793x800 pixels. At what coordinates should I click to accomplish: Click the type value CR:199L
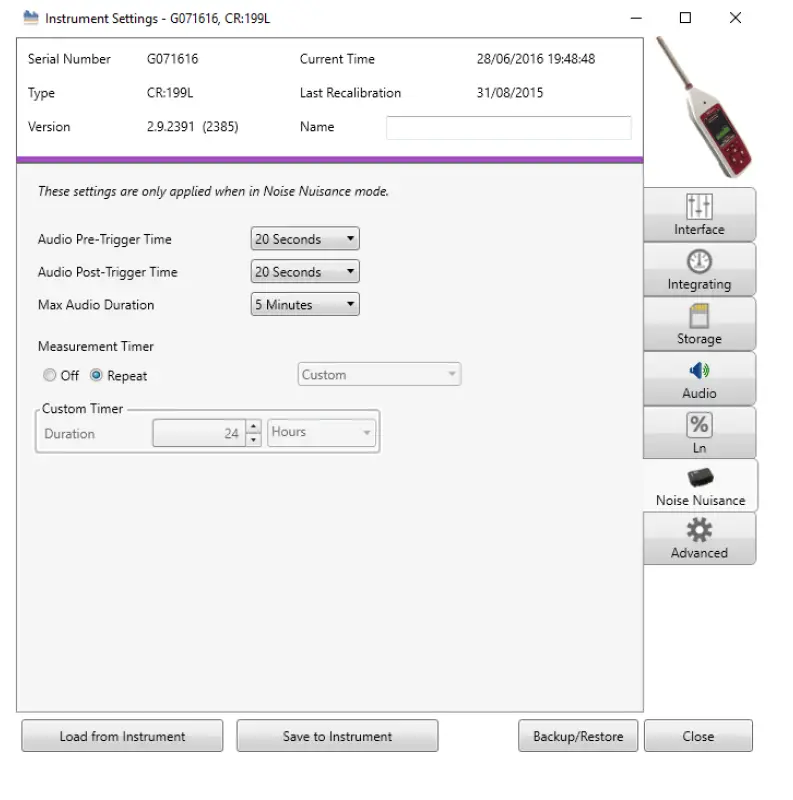click(x=170, y=93)
